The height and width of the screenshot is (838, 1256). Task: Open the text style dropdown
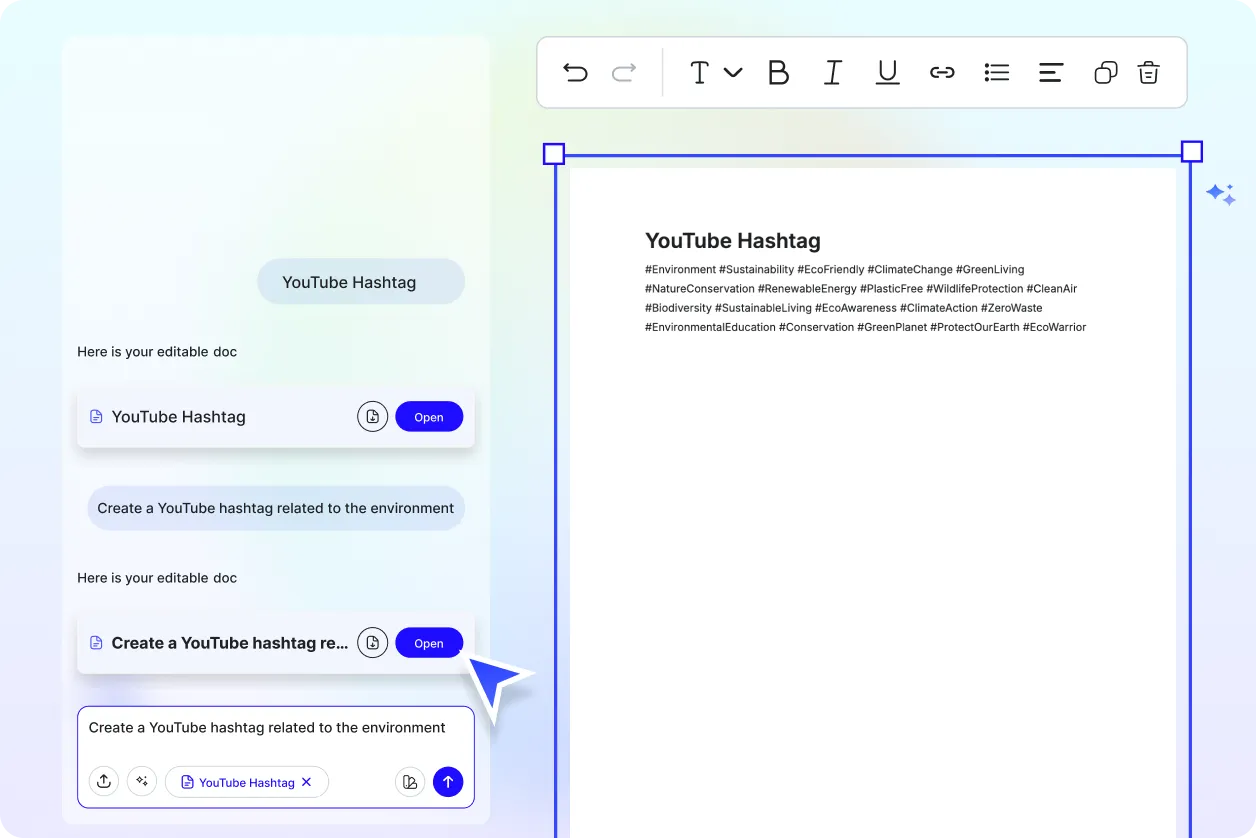click(x=715, y=72)
